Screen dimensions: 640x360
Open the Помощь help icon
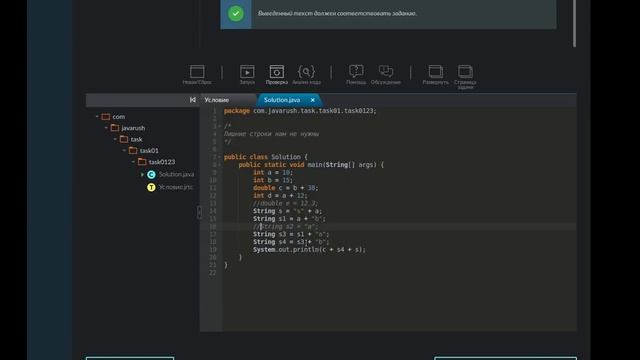(356, 71)
